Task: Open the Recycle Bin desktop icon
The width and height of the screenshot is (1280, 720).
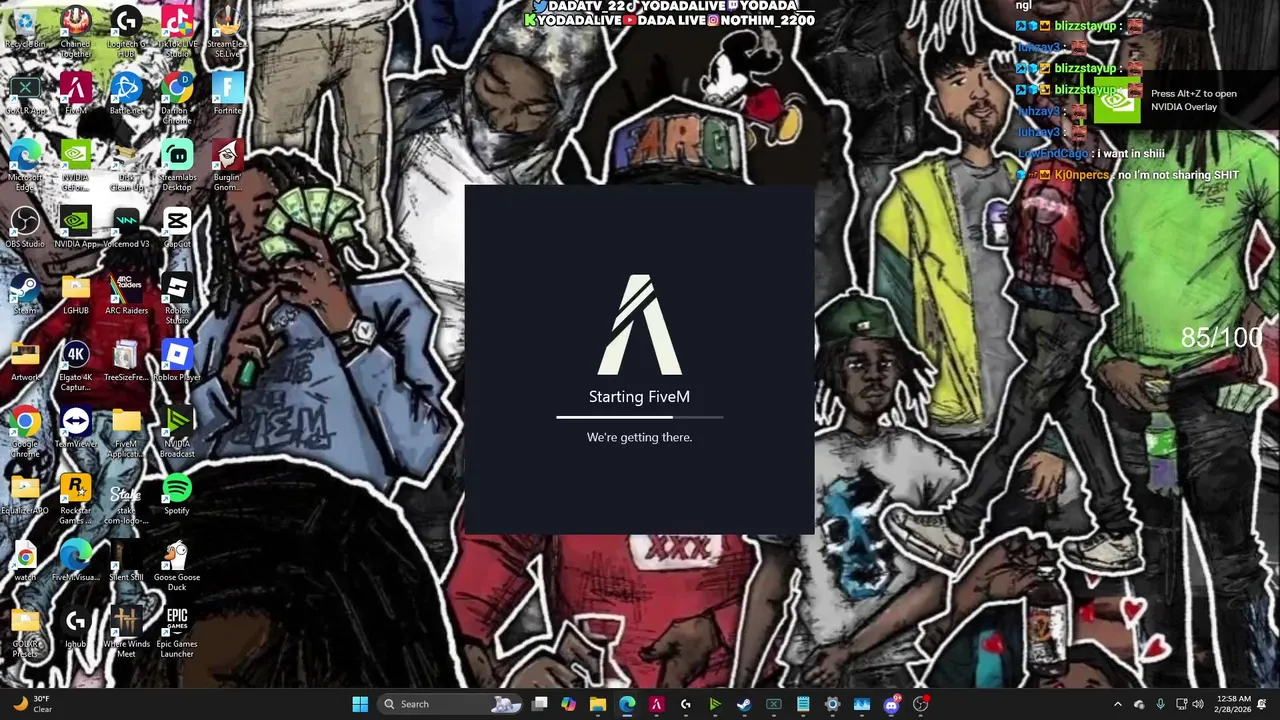Action: [x=25, y=29]
